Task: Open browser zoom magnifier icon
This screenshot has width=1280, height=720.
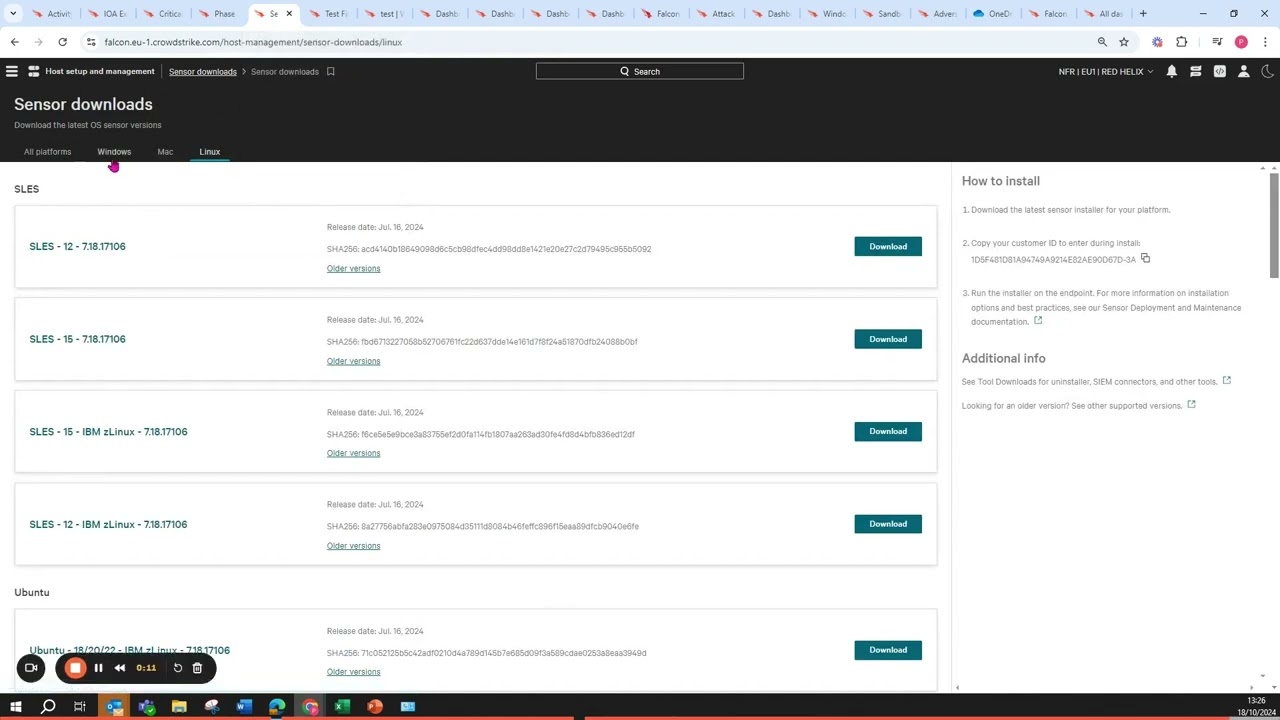Action: coord(1102,42)
